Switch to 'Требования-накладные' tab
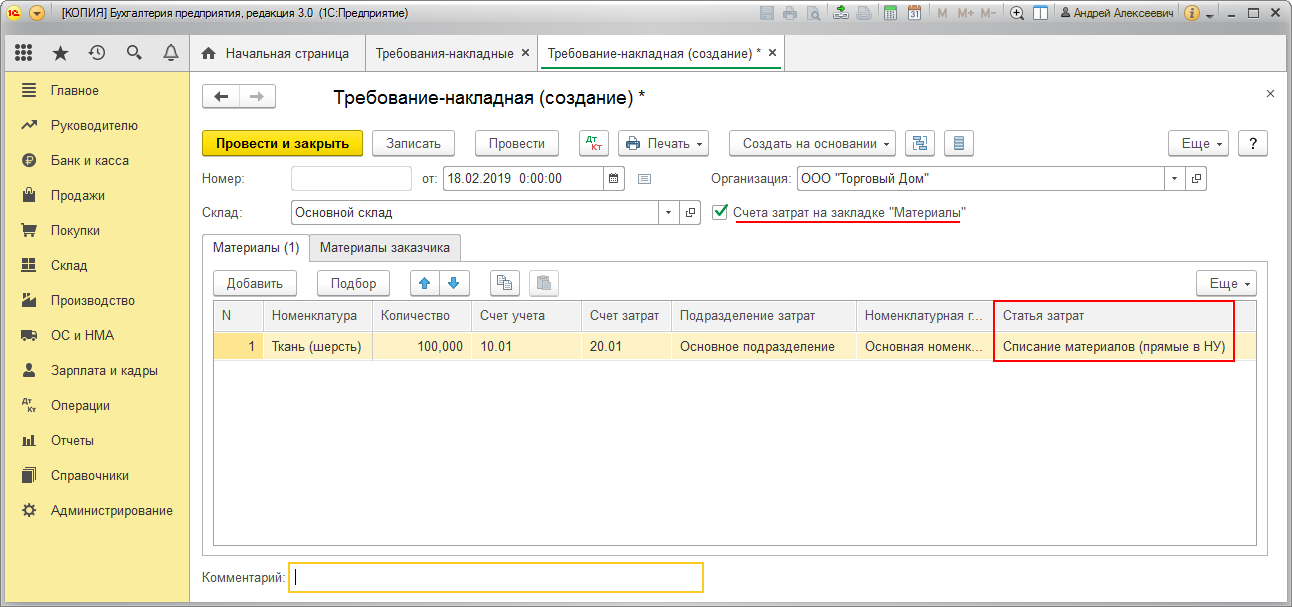Image resolution: width=1292 pixels, height=607 pixels. (x=444, y=53)
